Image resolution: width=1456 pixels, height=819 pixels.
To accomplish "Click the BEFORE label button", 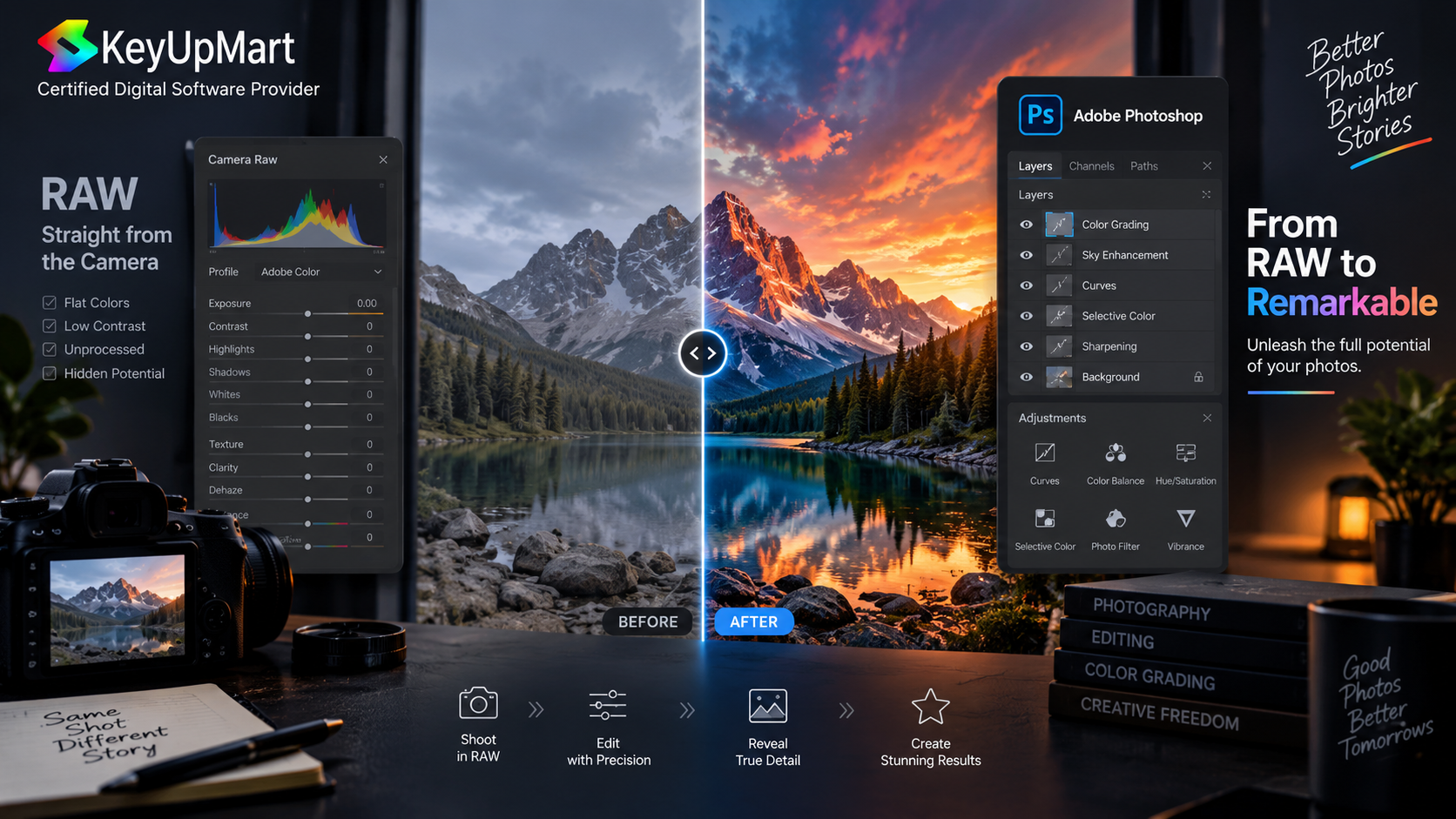I will pos(648,621).
